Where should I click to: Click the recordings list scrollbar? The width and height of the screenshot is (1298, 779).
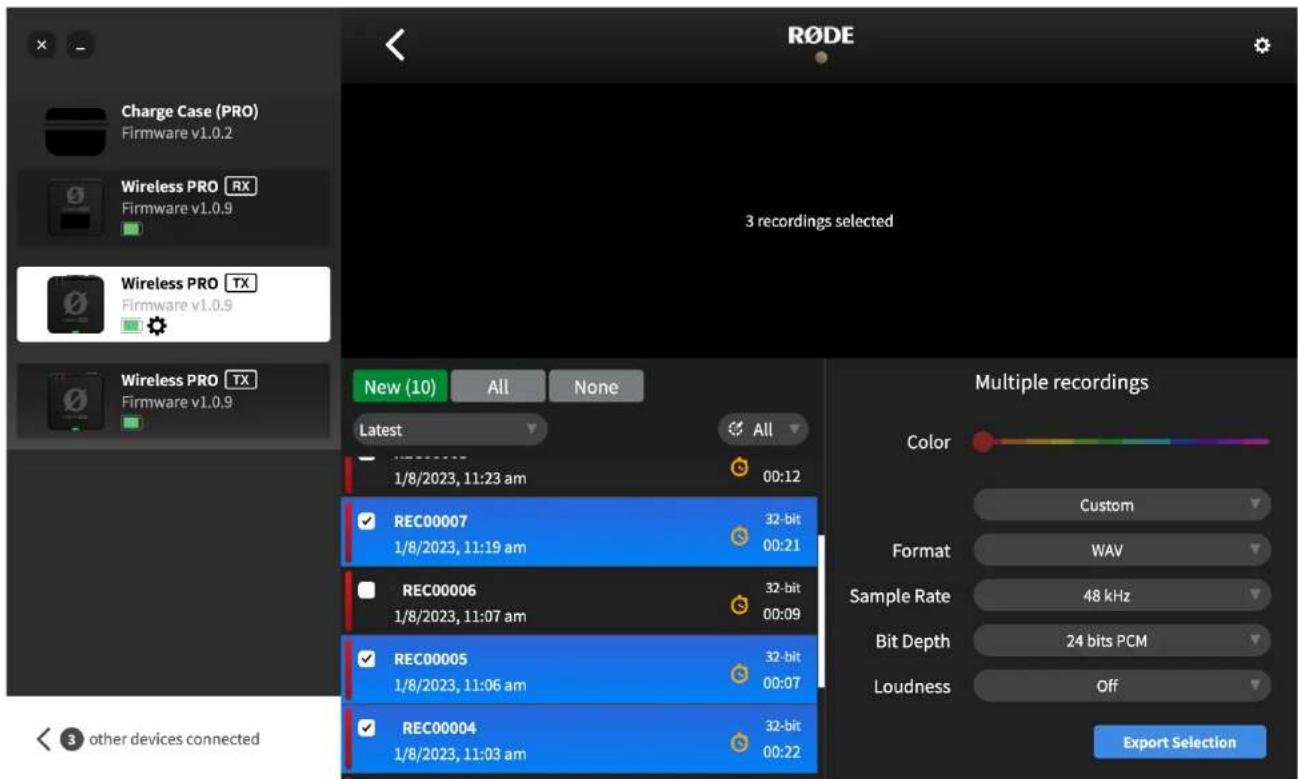821,611
